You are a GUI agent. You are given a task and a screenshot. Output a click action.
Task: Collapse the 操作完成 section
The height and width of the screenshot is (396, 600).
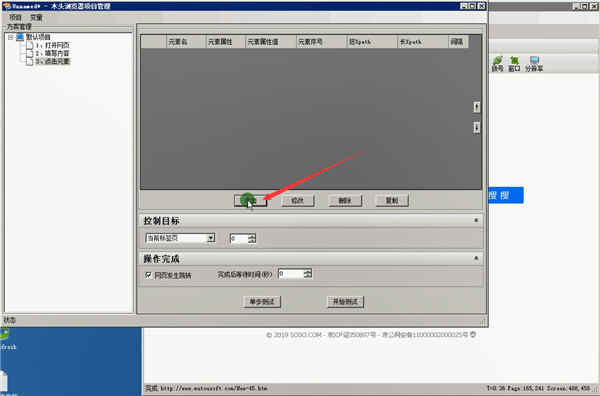476,258
